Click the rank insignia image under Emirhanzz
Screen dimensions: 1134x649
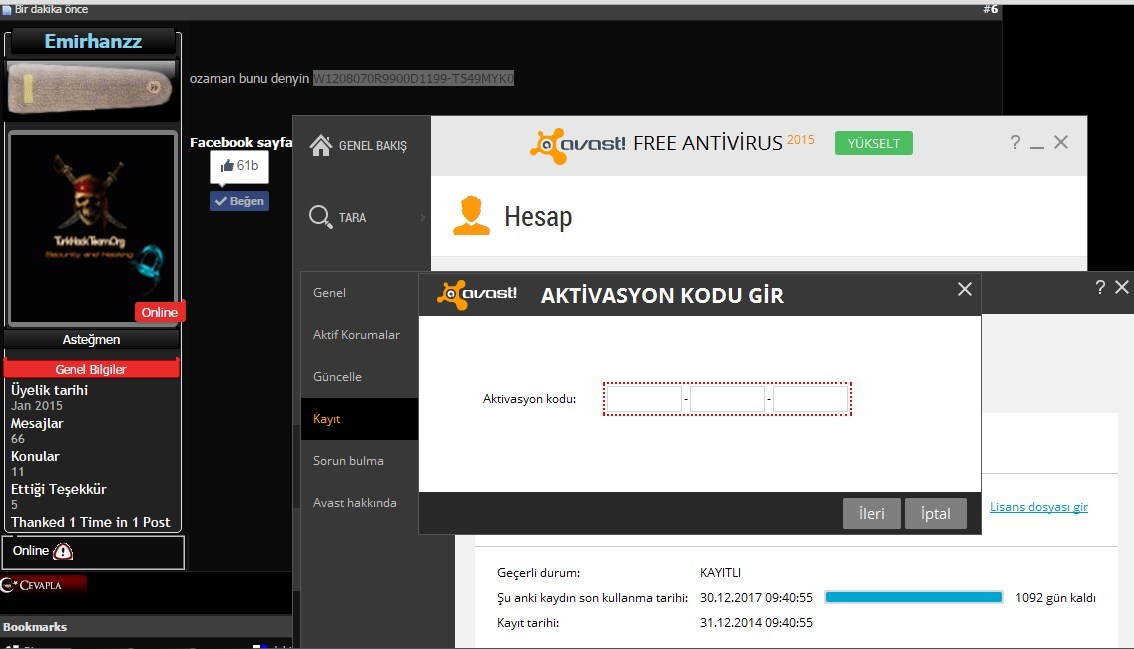(x=90, y=88)
